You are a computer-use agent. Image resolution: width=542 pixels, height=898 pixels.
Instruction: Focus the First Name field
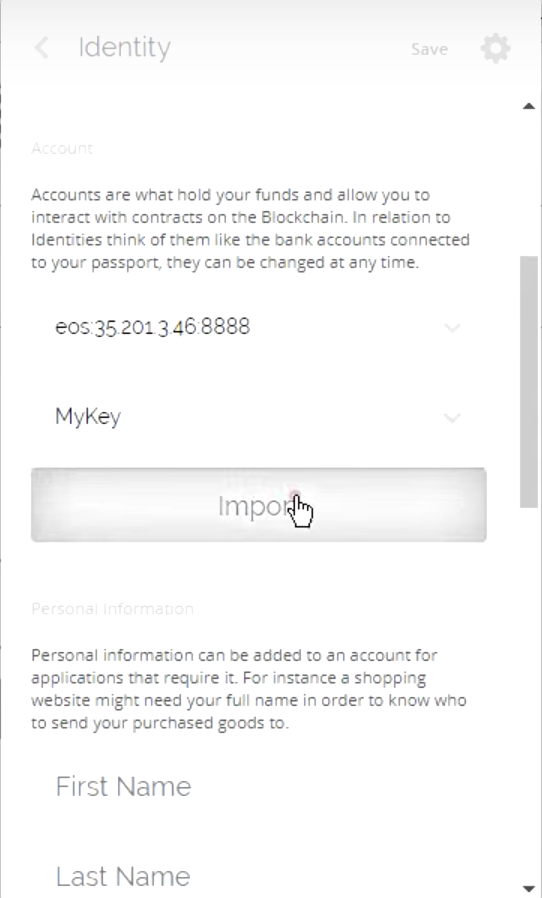(258, 786)
